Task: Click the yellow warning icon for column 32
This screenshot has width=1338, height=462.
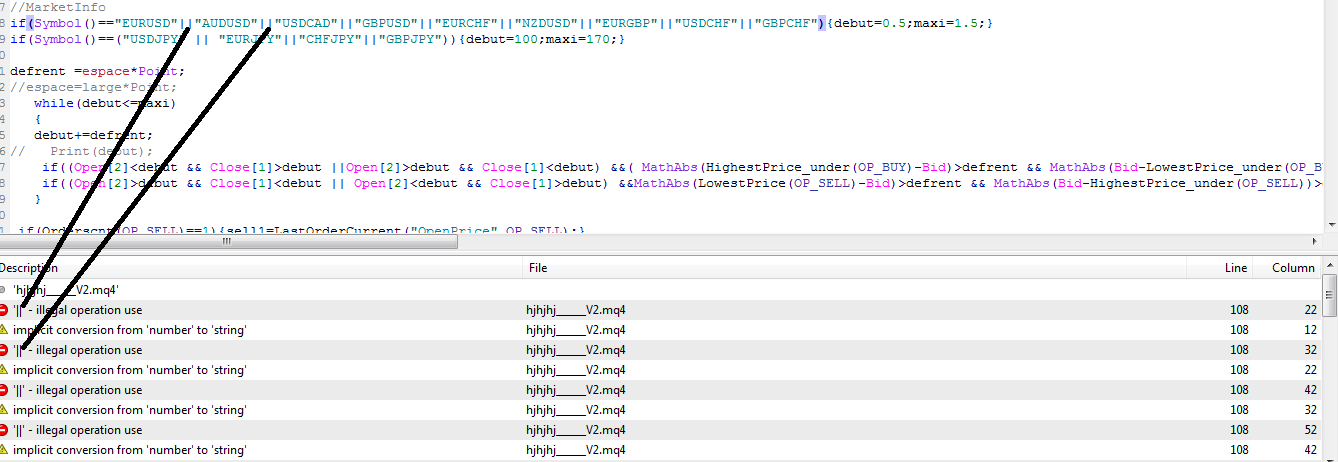Action: [x=4, y=410]
